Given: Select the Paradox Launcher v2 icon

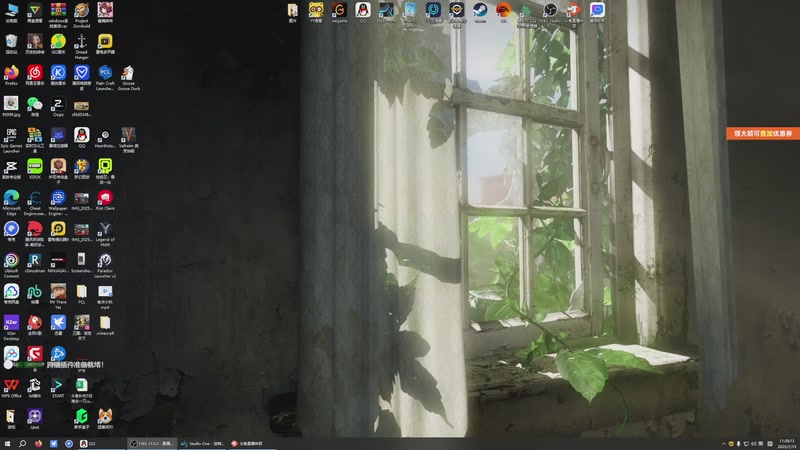Looking at the screenshot, I should pyautogui.click(x=105, y=264).
